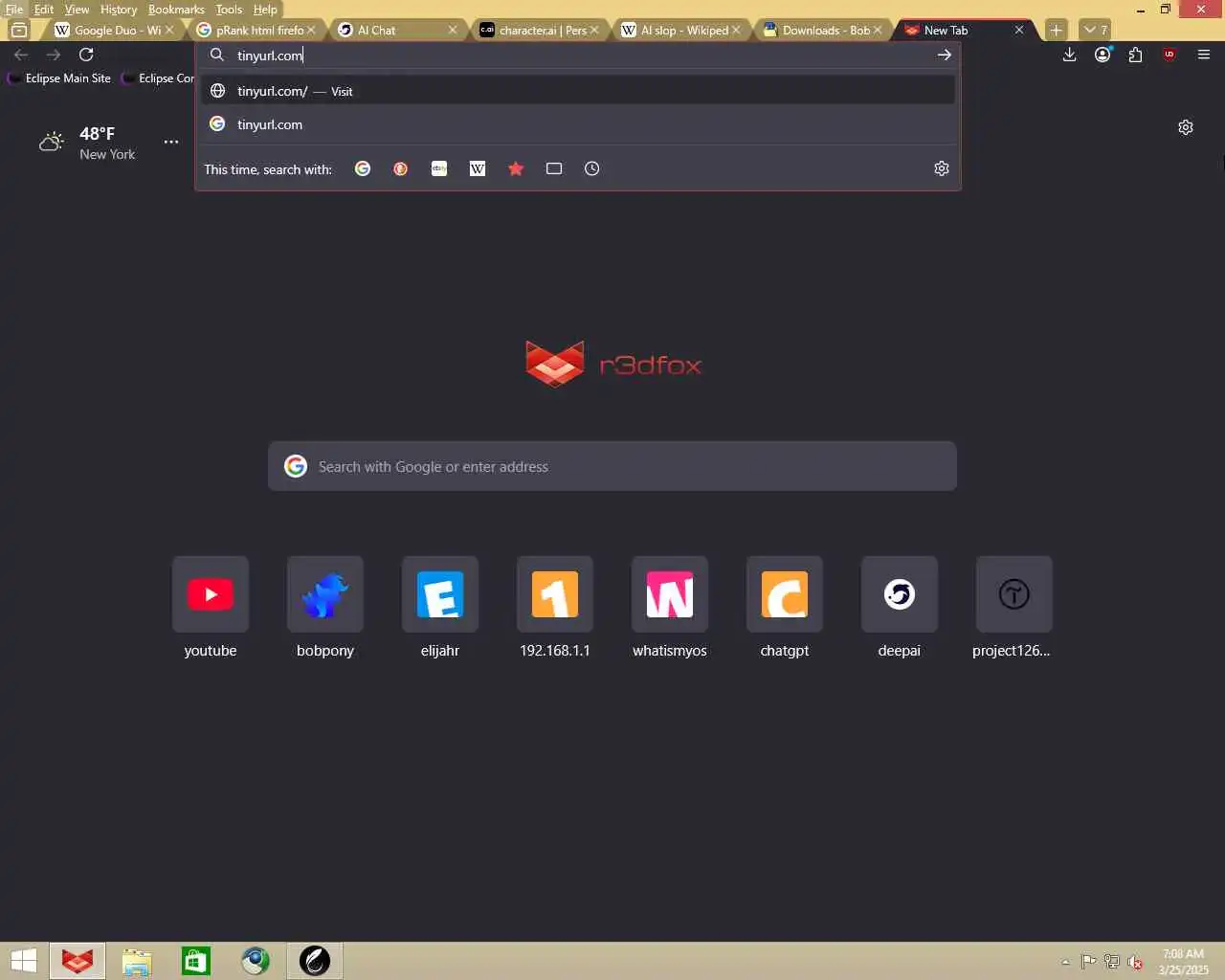Click the Go arrow in address bar
Image resolution: width=1225 pixels, height=980 pixels.
click(x=945, y=55)
